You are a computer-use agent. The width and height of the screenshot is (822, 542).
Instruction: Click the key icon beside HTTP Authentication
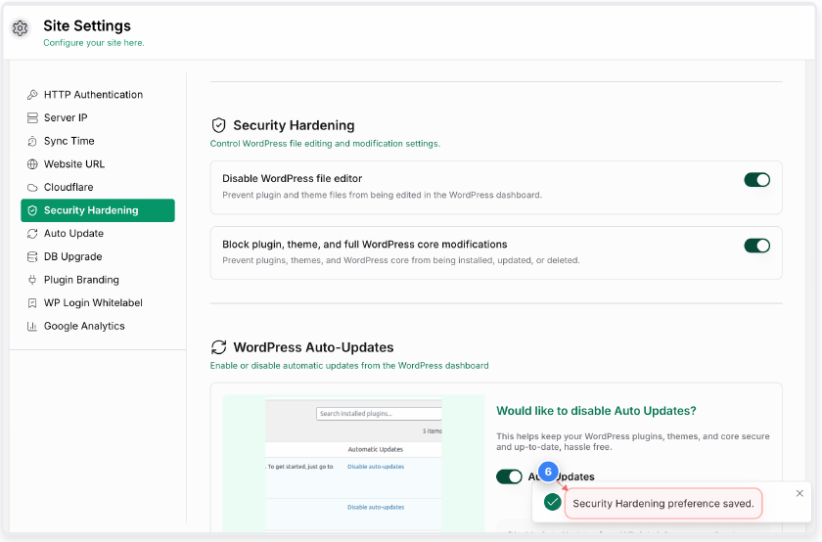click(x=32, y=95)
